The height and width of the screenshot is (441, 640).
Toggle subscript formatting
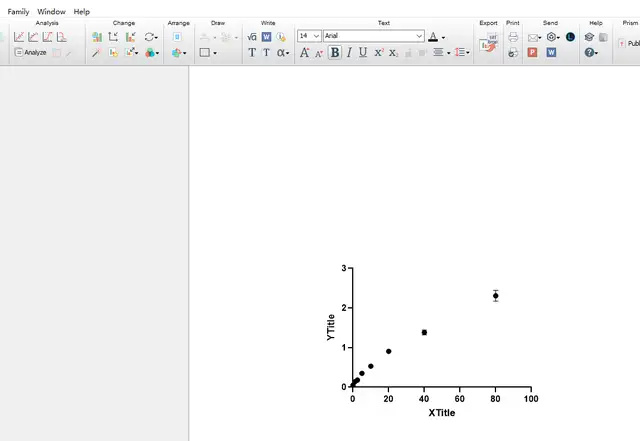coord(393,53)
